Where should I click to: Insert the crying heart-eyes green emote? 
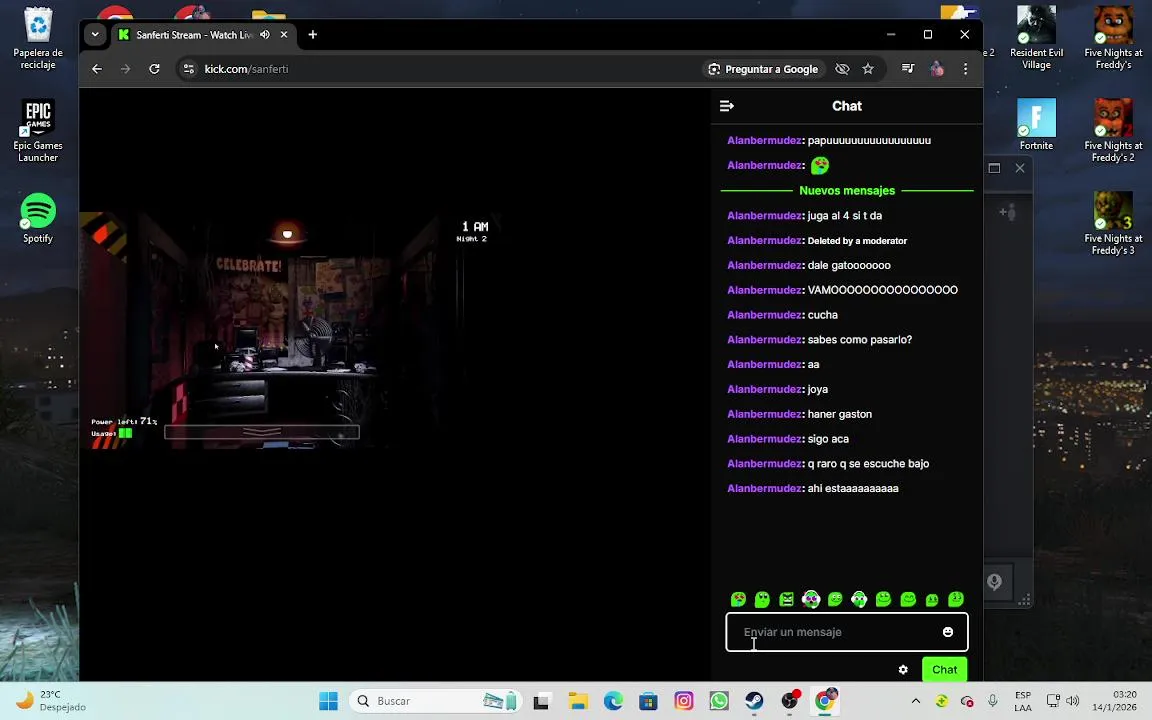738,600
